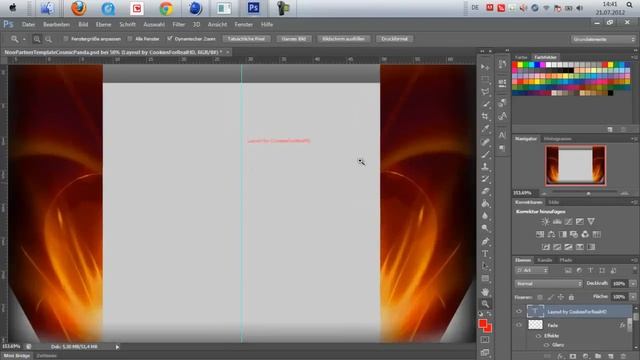Open the Grundelemente workspace dropdown
This screenshot has width=640, height=360.
tap(603, 39)
